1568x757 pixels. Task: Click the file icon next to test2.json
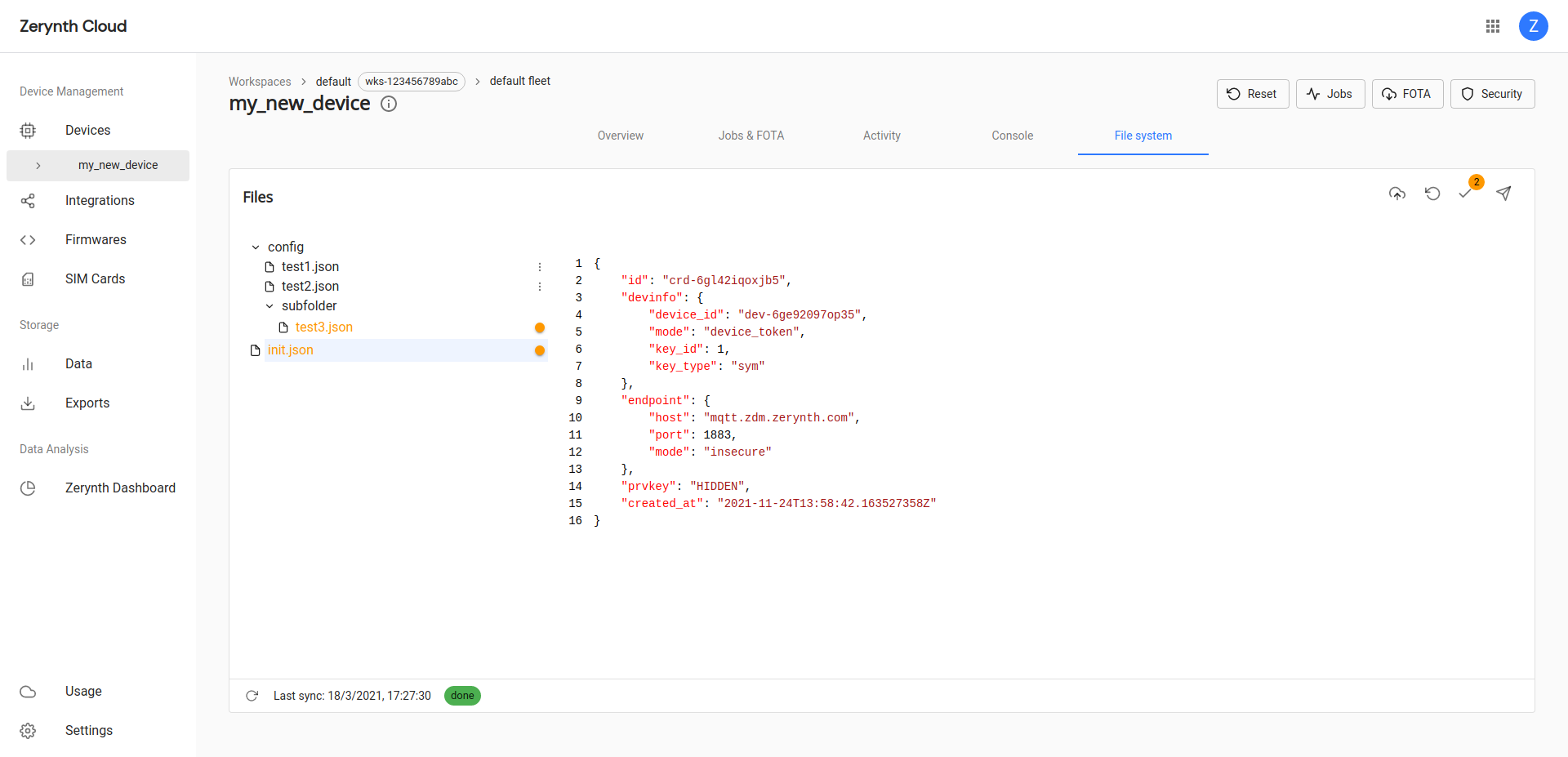click(269, 287)
